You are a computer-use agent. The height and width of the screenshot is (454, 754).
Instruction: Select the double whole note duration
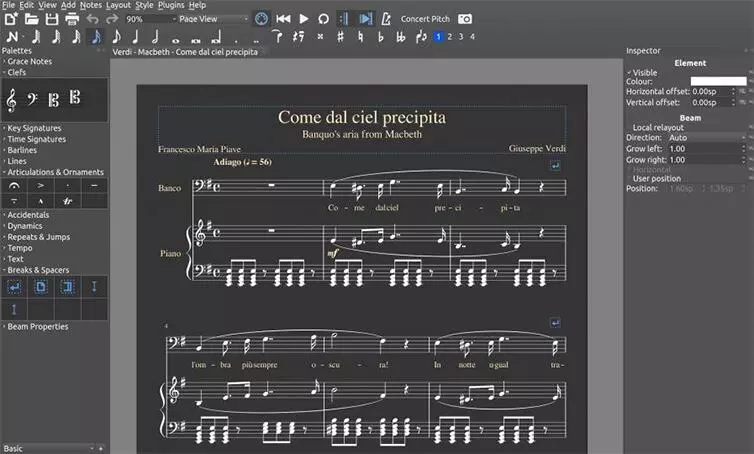tap(195, 41)
